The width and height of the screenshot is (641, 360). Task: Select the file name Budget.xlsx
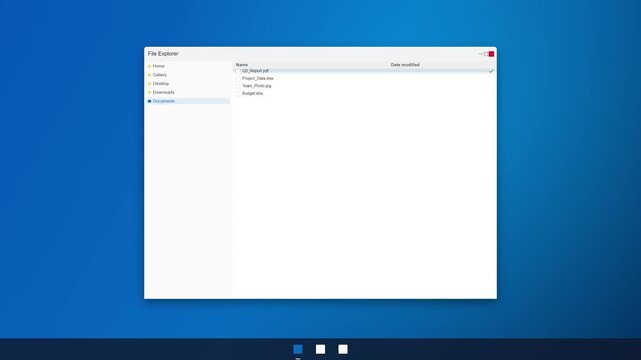(253, 93)
